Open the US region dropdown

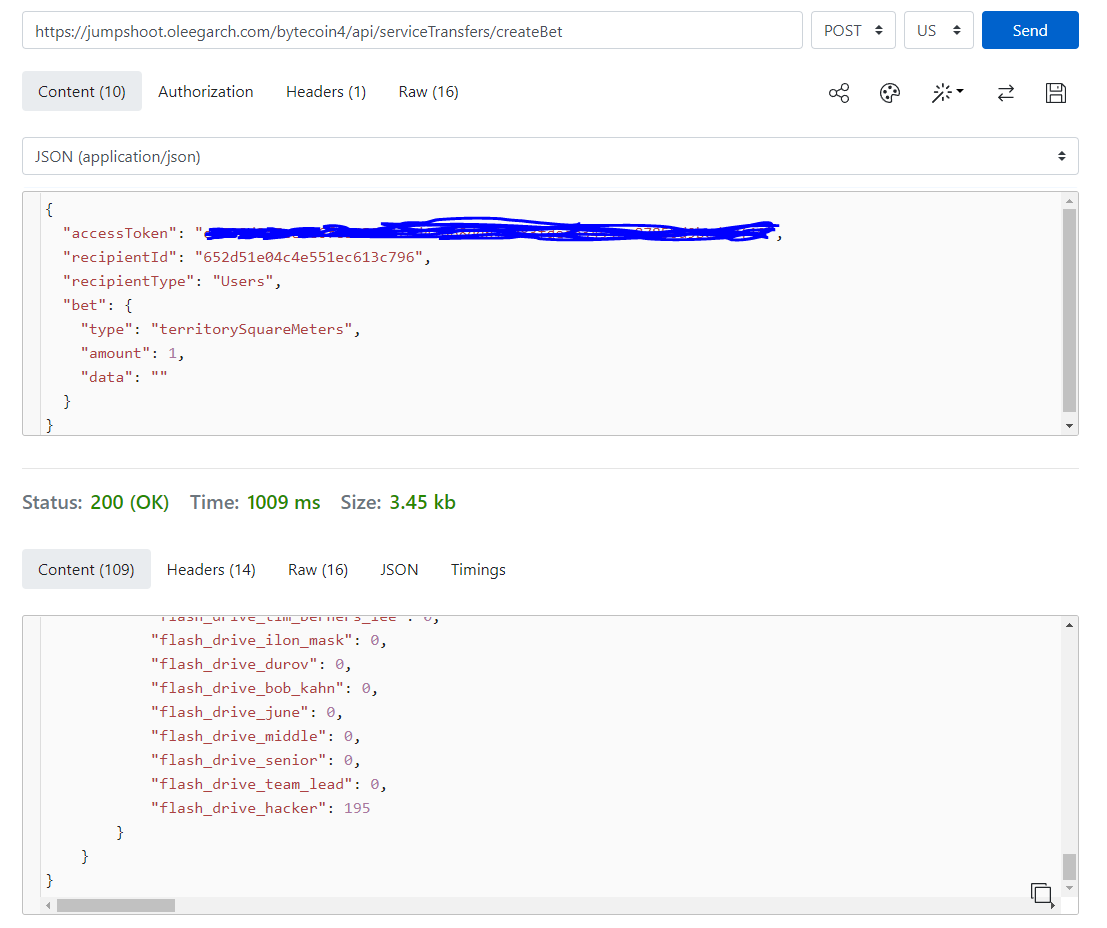[938, 30]
